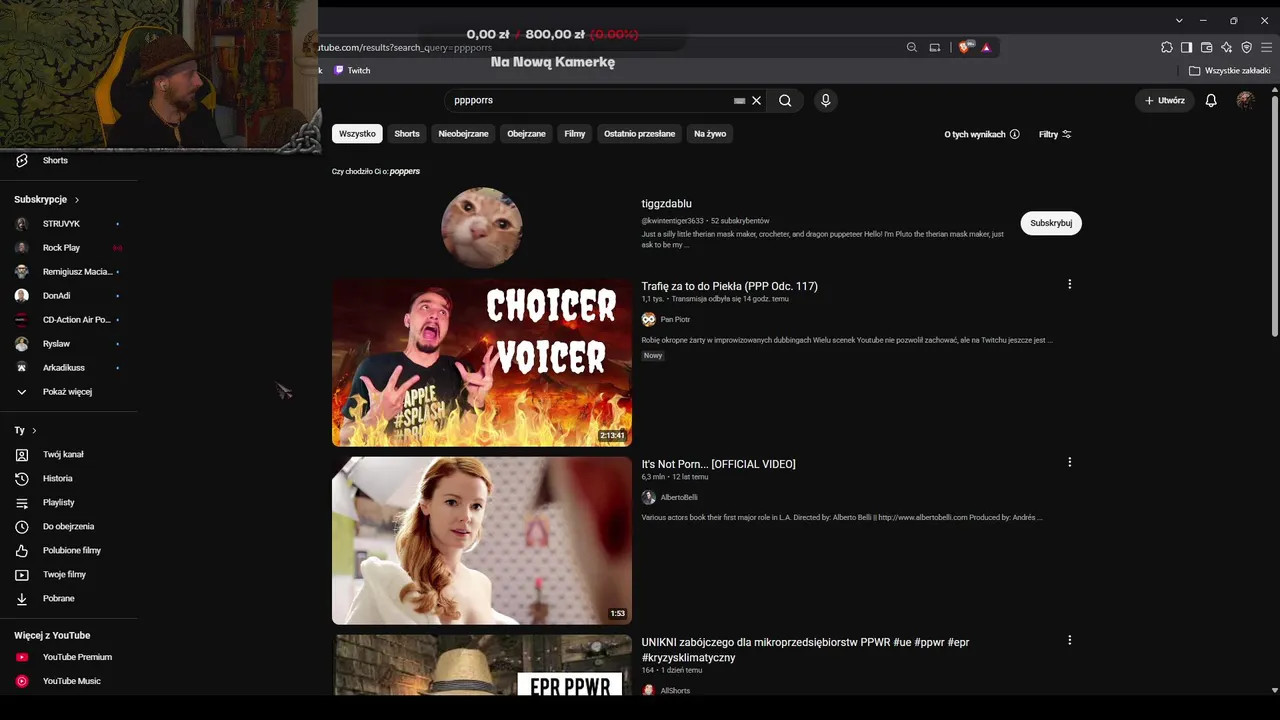Click the page scrollbar down arrow
Viewport: 1280px width, 720px height.
[x=1274, y=689]
